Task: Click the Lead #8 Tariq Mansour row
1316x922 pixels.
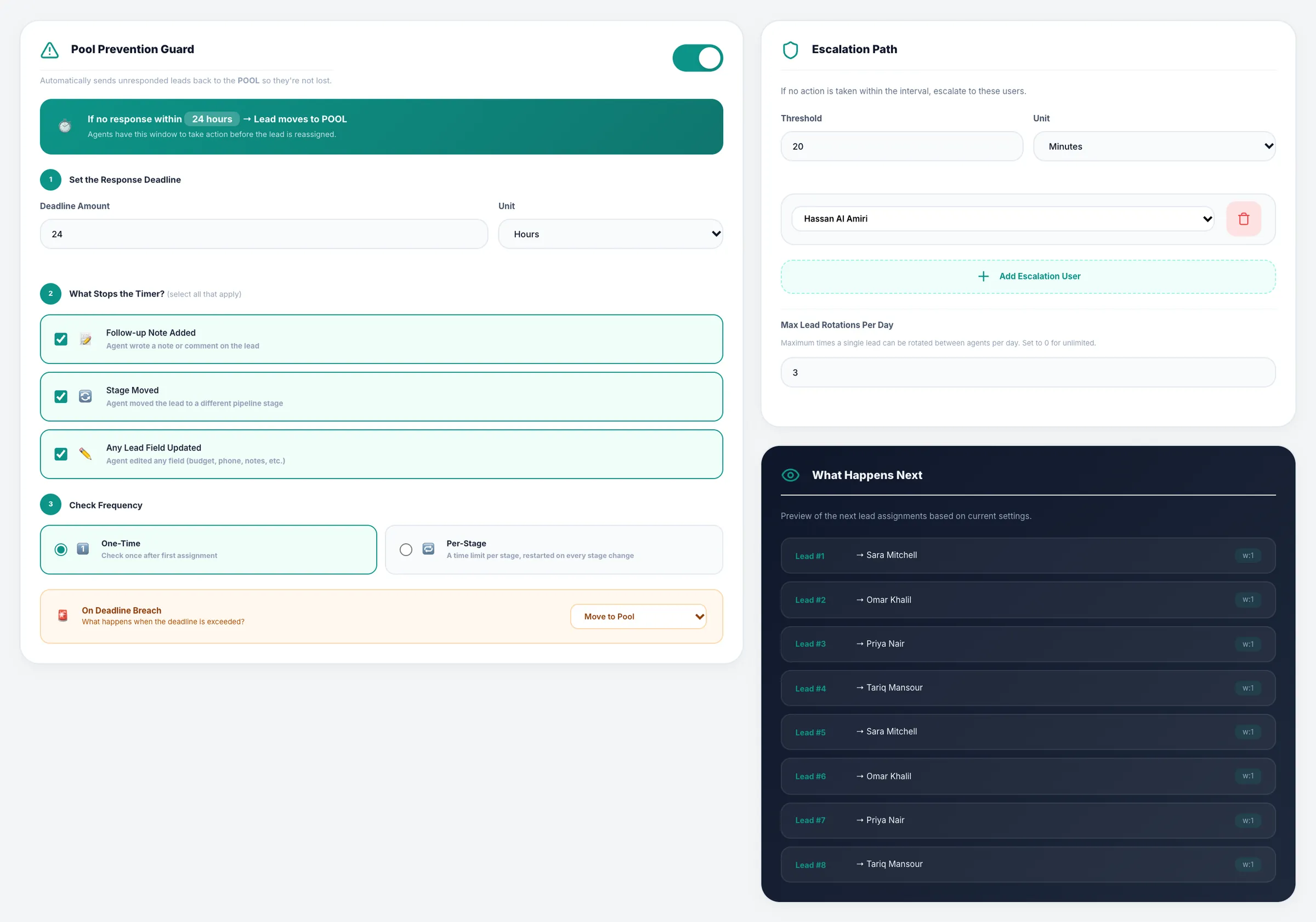Action: point(1028,864)
